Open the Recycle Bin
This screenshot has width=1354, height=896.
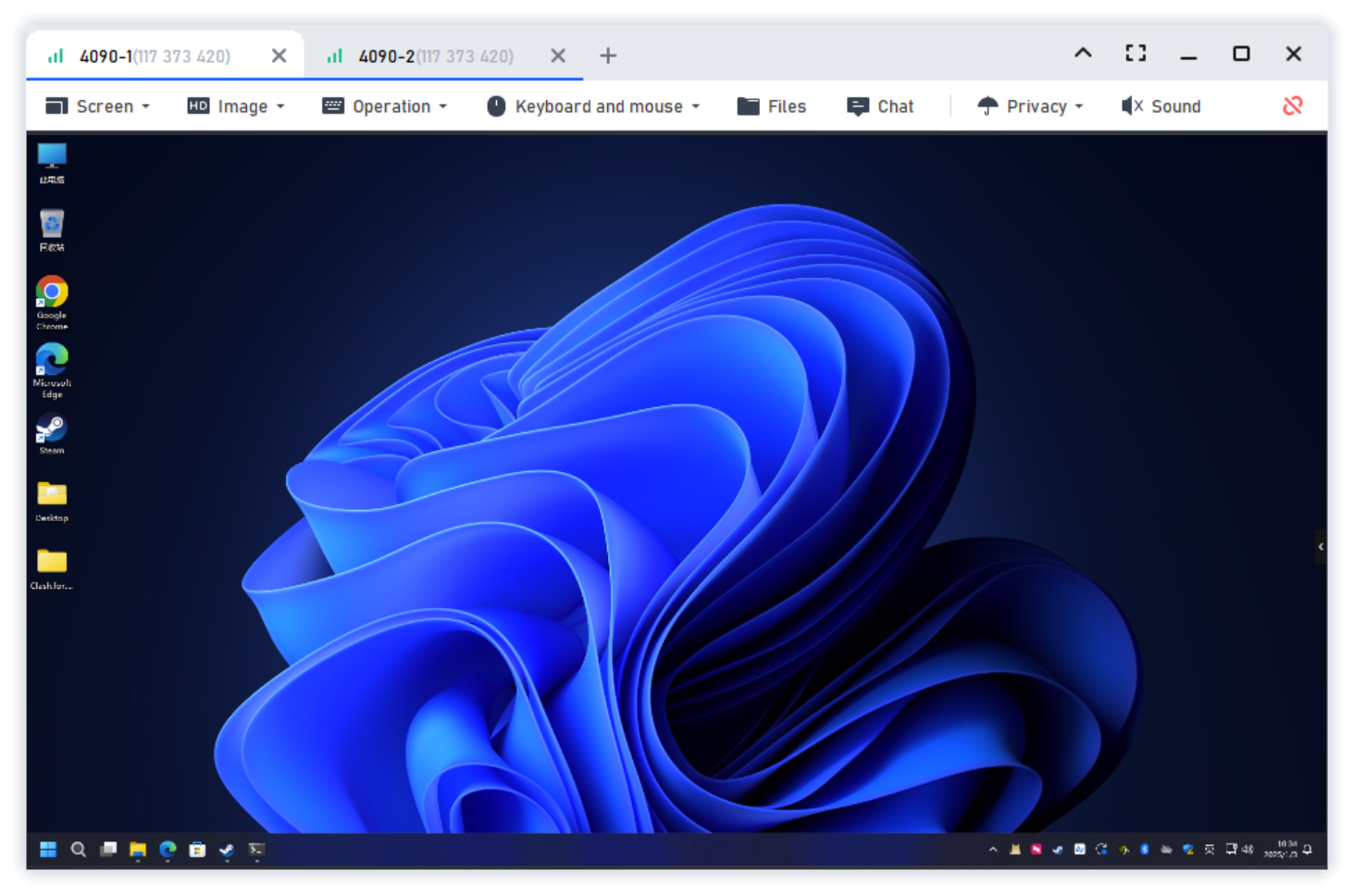pyautogui.click(x=51, y=222)
